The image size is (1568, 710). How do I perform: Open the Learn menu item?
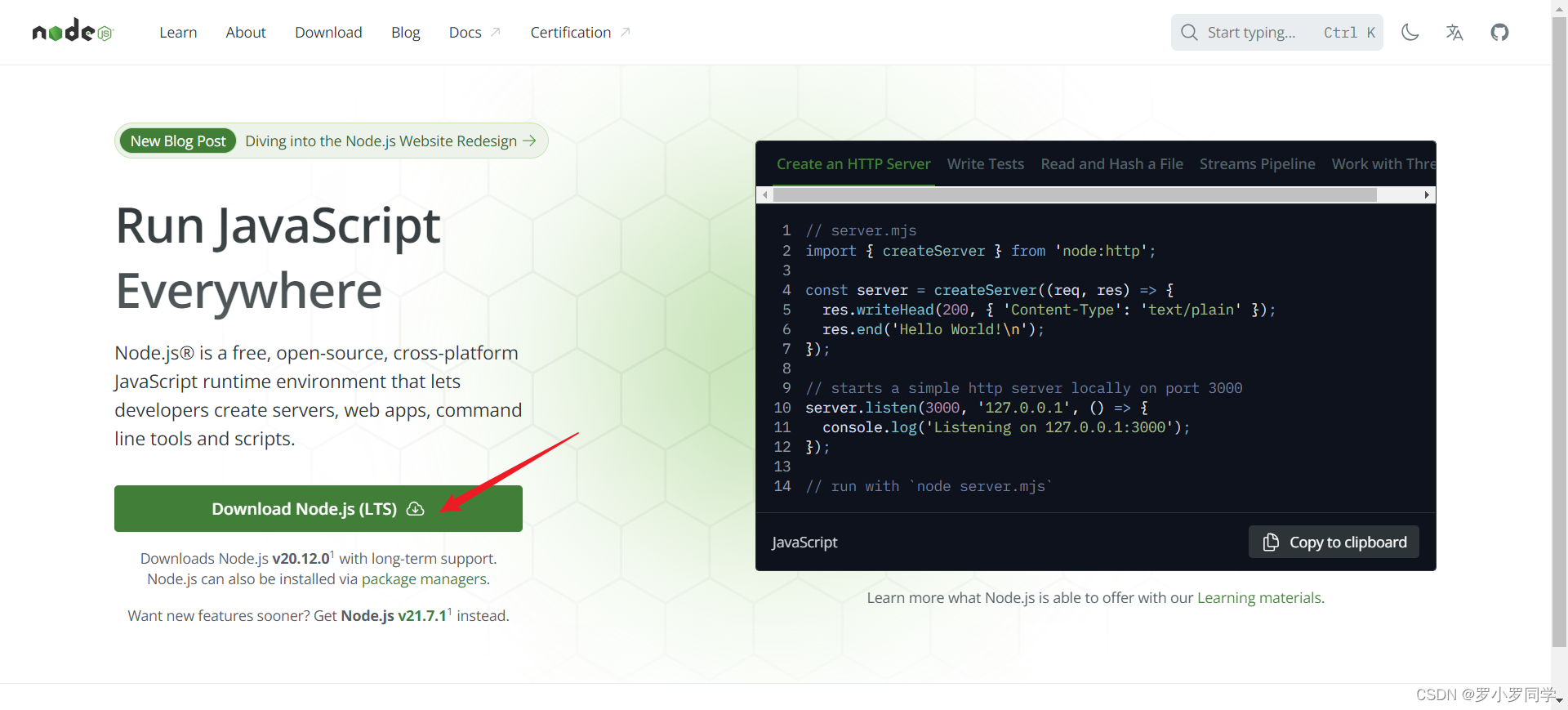coord(178,33)
